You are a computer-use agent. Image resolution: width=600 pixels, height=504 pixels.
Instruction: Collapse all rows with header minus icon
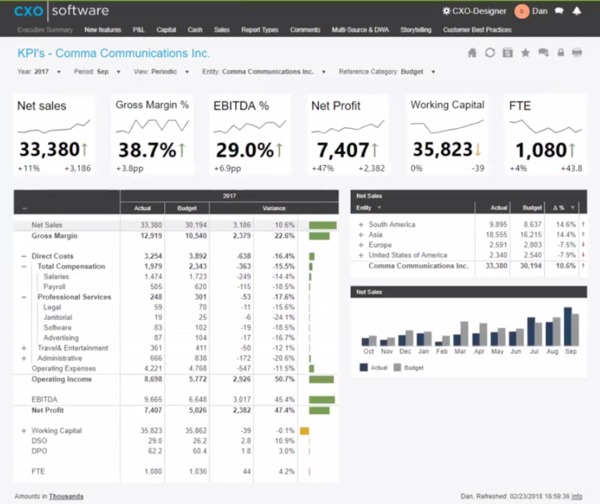[24, 209]
